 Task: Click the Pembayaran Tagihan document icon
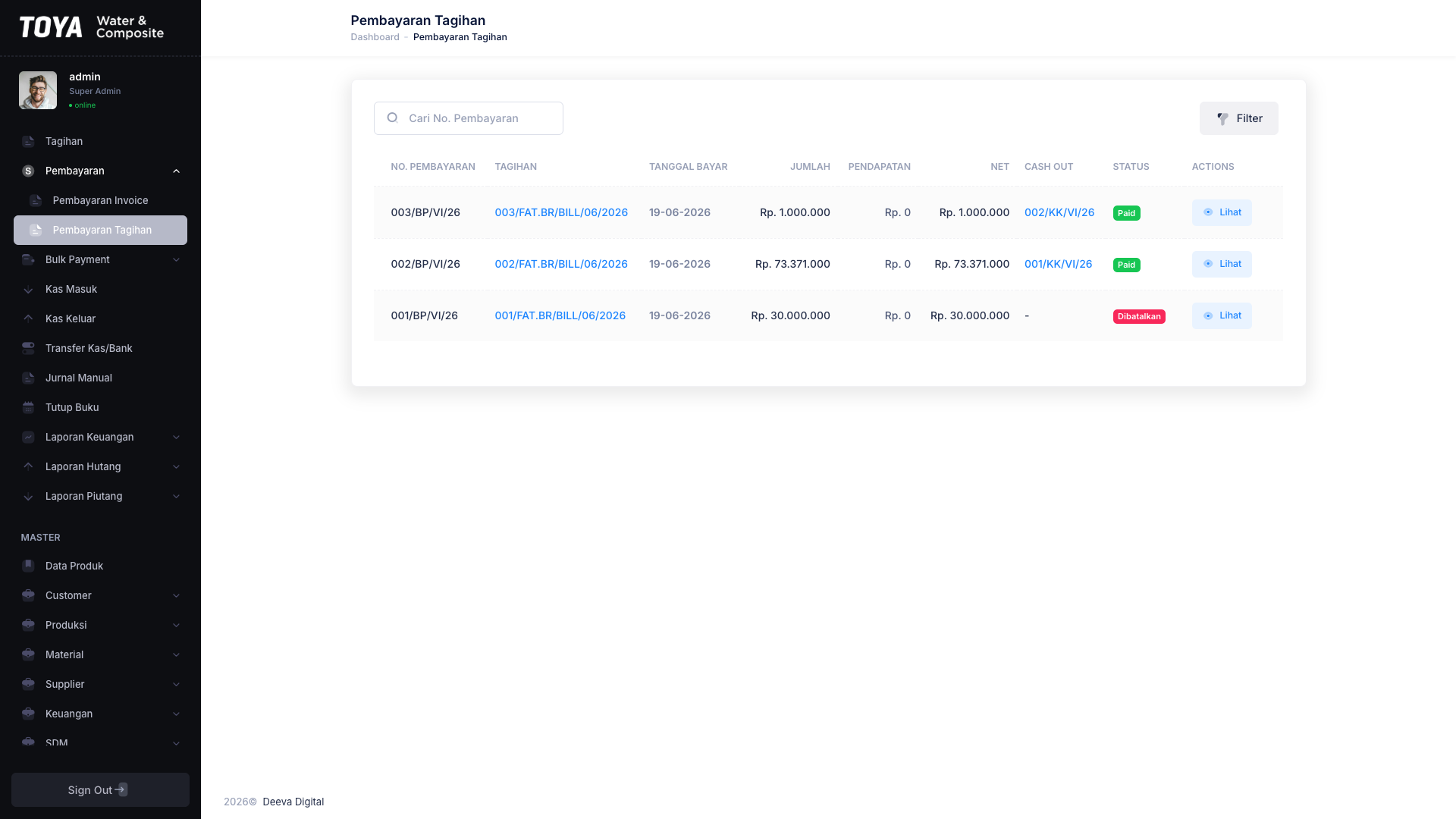coord(36,231)
